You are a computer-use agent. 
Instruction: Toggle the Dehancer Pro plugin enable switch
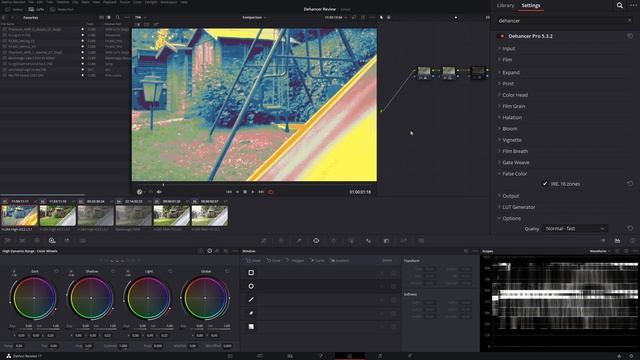(502, 36)
